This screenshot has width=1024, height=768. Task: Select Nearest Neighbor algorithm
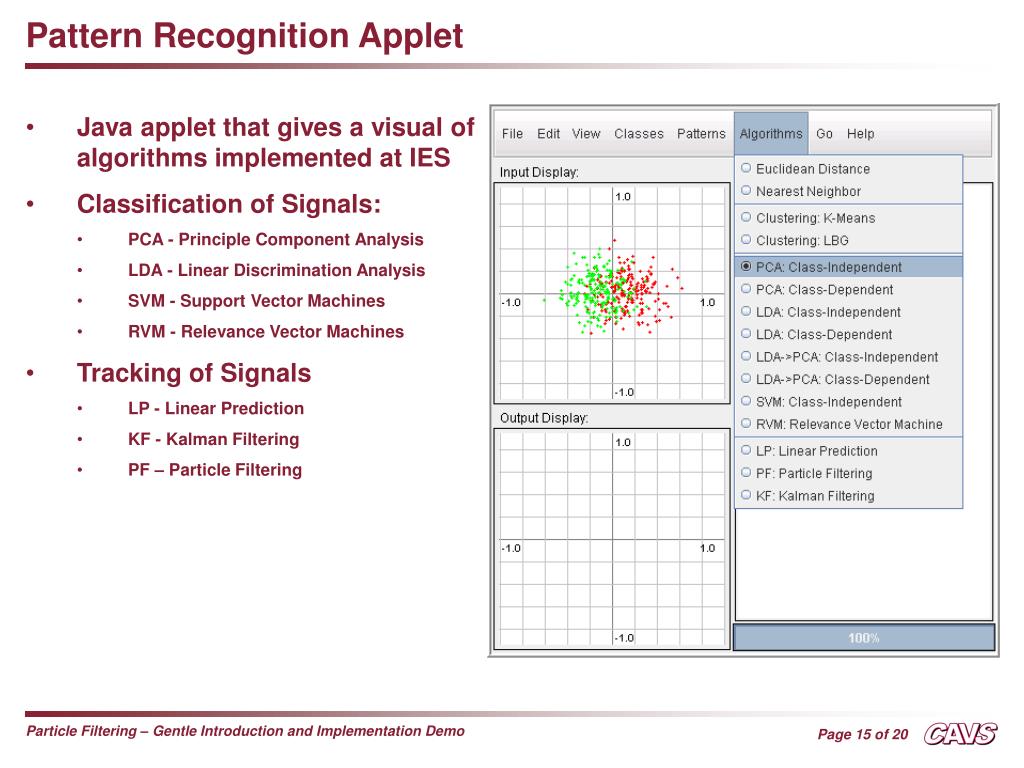click(848, 191)
